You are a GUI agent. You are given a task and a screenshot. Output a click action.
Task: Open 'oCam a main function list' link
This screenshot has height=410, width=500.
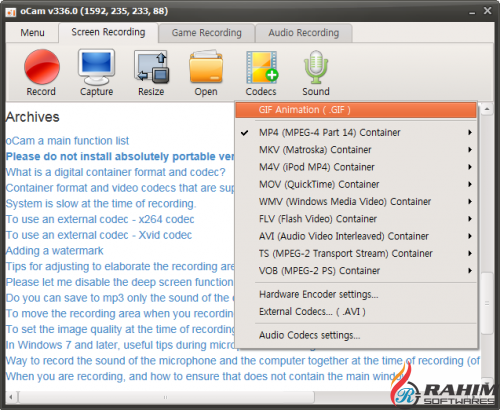pyautogui.click(x=67, y=141)
